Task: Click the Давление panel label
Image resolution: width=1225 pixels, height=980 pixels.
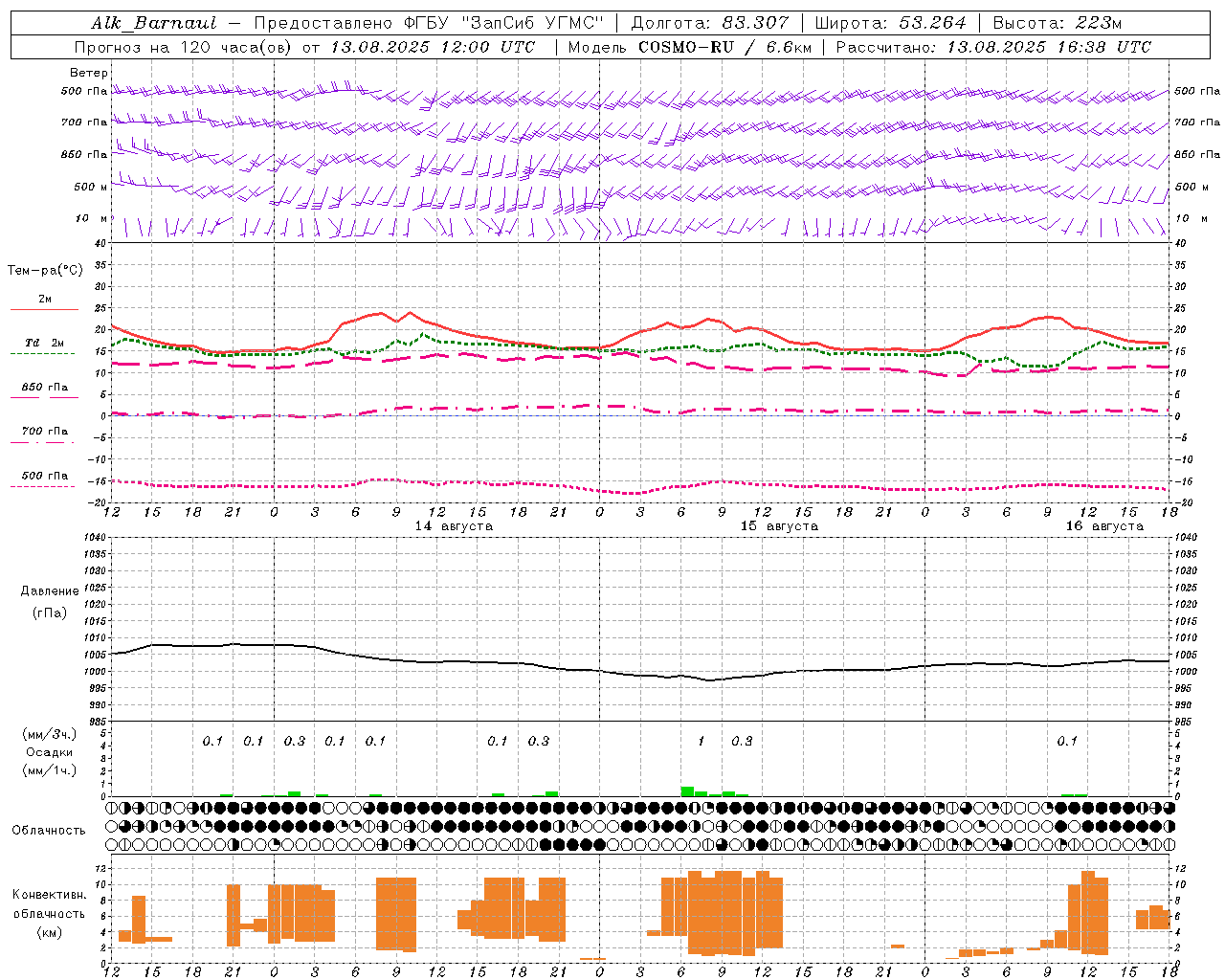Action: point(49,591)
